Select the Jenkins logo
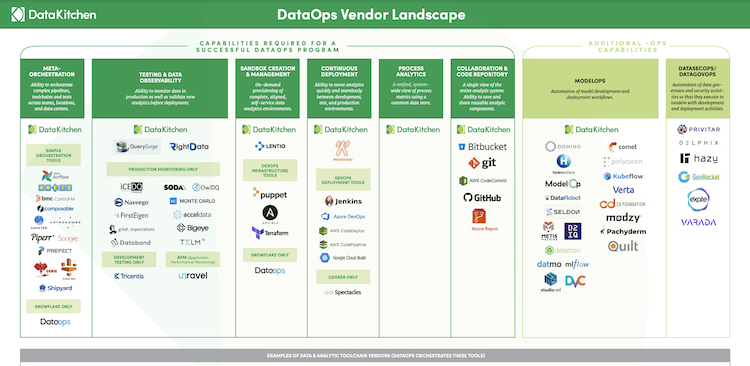This screenshot has height=366, width=750. [343, 201]
